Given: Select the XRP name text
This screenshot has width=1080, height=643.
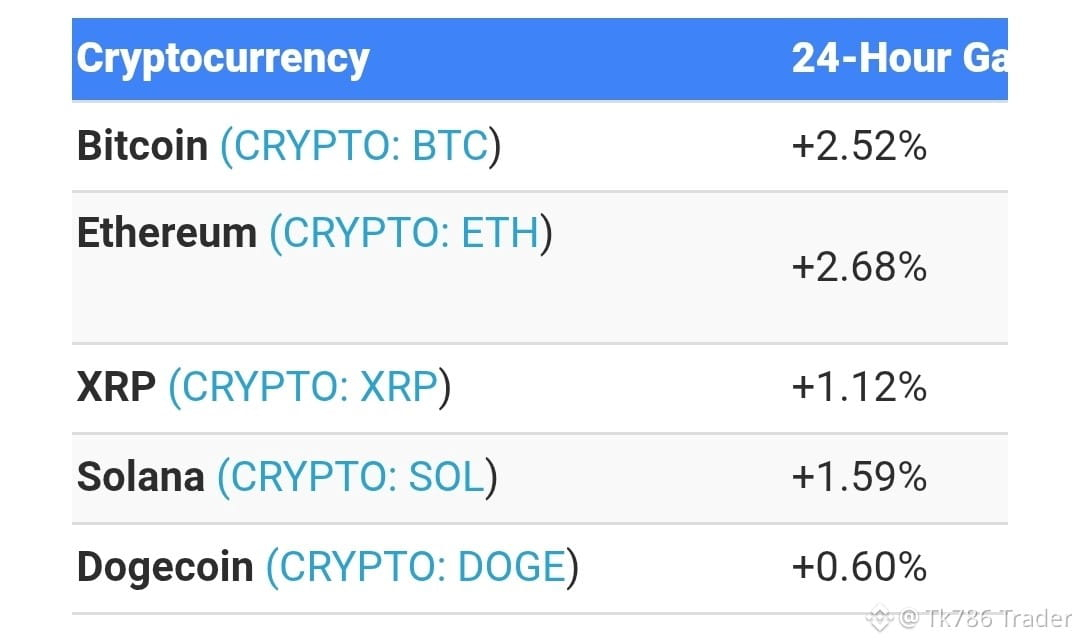Looking at the screenshot, I should click(116, 386).
